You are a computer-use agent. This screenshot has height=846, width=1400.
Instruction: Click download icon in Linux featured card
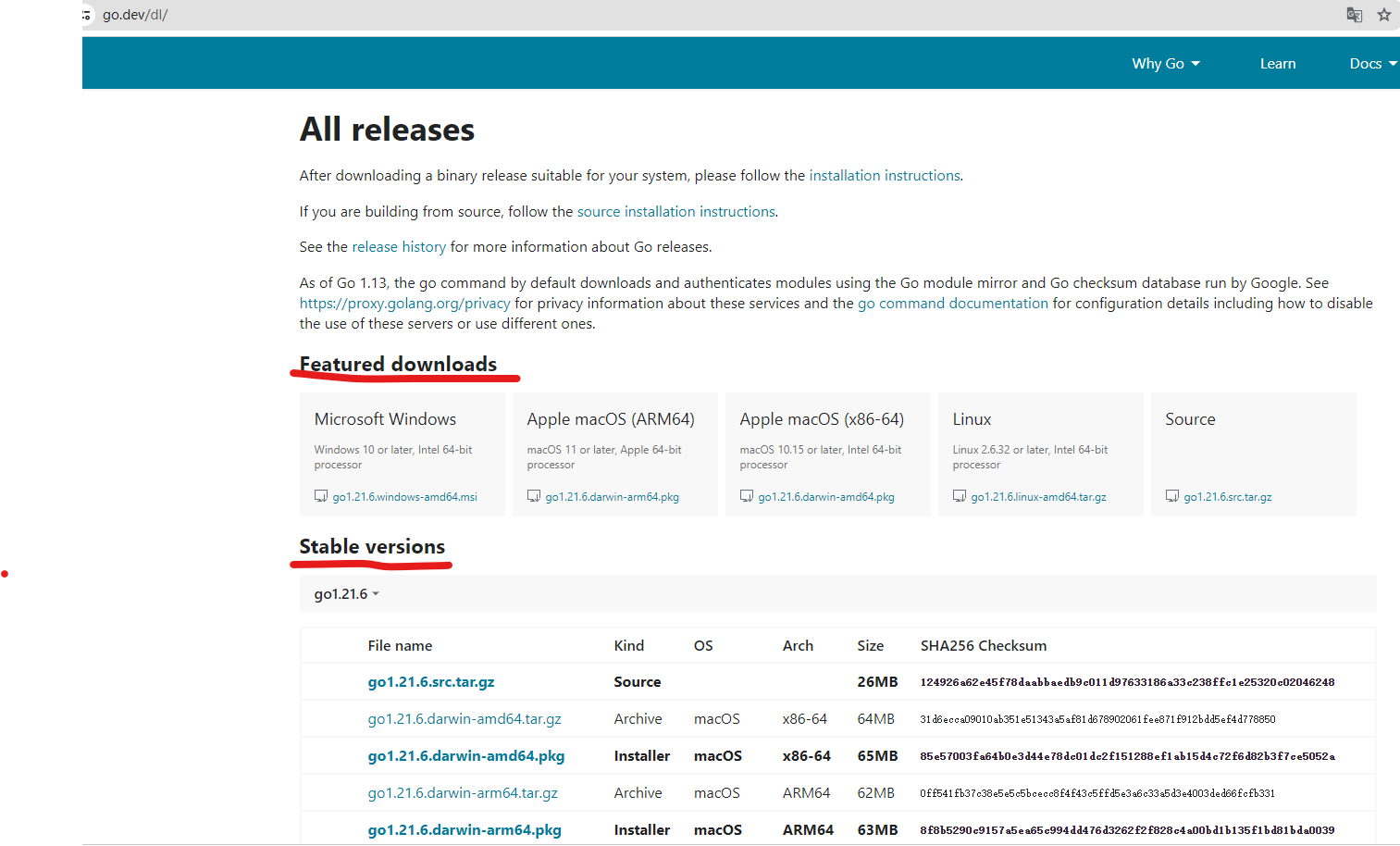pyautogui.click(x=960, y=496)
